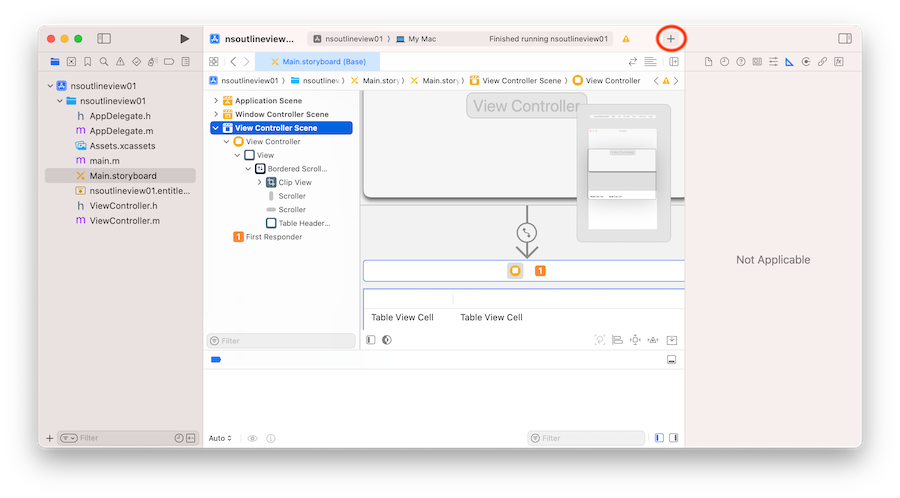Select the Main.storyboard (Base) tab
The height and width of the screenshot is (498, 900).
pos(316,62)
